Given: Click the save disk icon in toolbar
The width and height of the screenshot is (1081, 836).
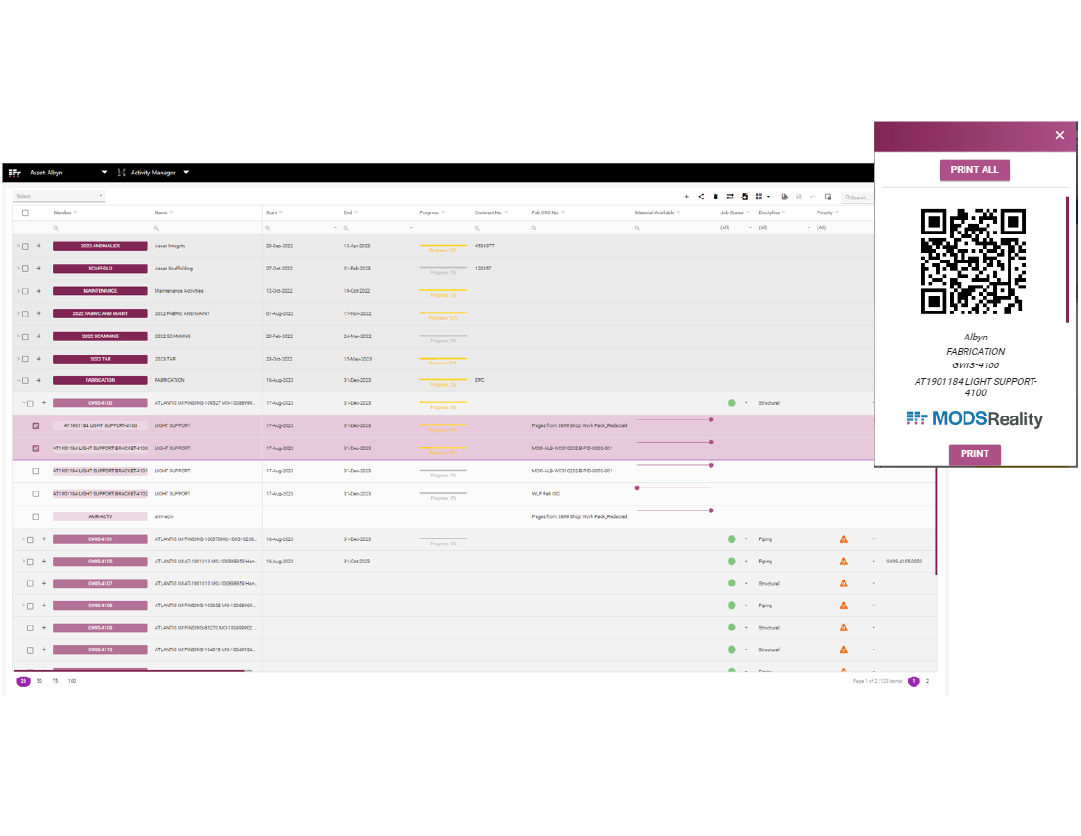Looking at the screenshot, I should (x=799, y=196).
